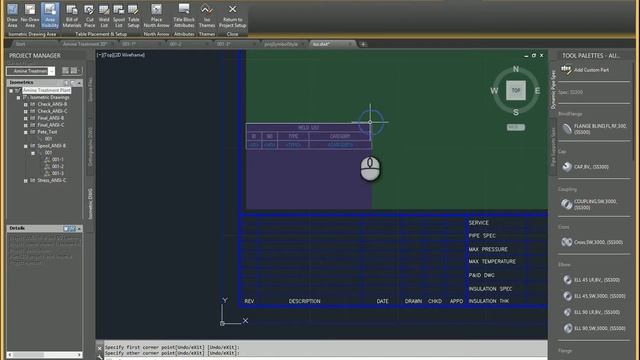Click Add Custom Part in Tool Palettes

click(586, 70)
